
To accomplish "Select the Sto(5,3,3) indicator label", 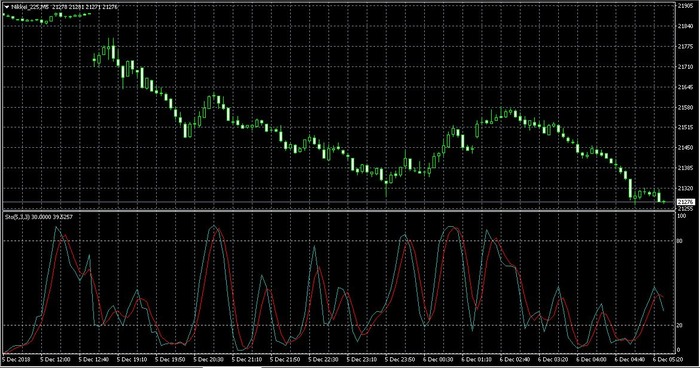I will pyautogui.click(x=17, y=217).
